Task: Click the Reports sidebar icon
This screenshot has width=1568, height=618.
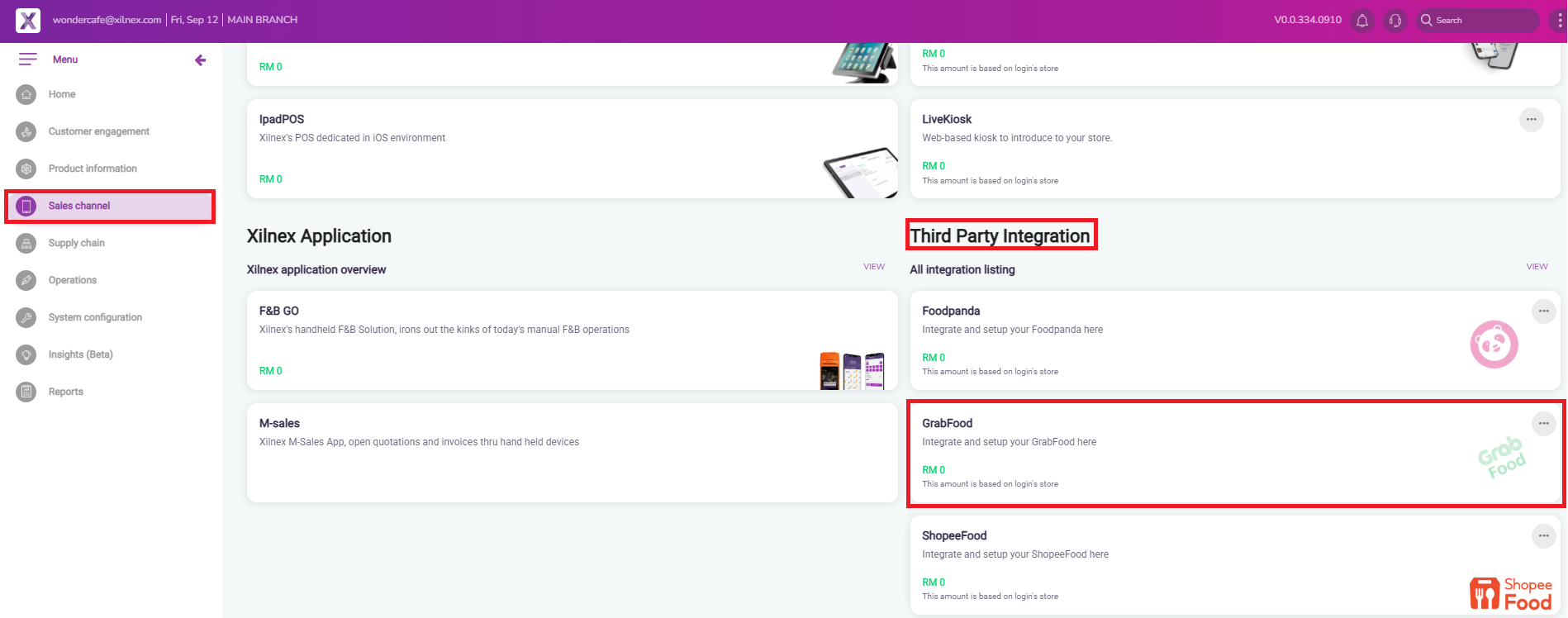Action: [x=26, y=392]
